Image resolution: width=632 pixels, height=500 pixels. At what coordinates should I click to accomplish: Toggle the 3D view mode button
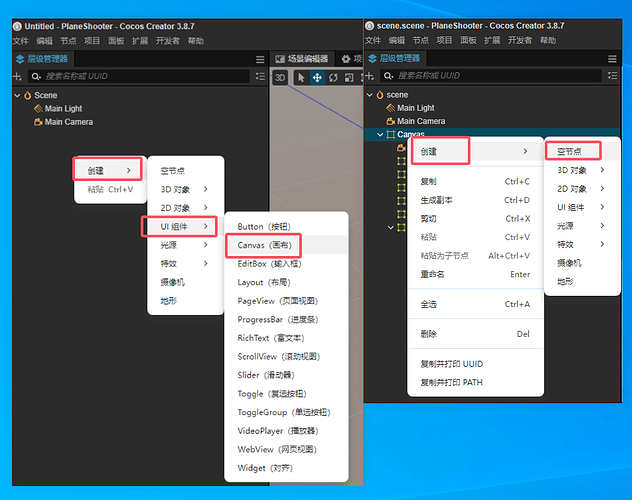coord(280,77)
